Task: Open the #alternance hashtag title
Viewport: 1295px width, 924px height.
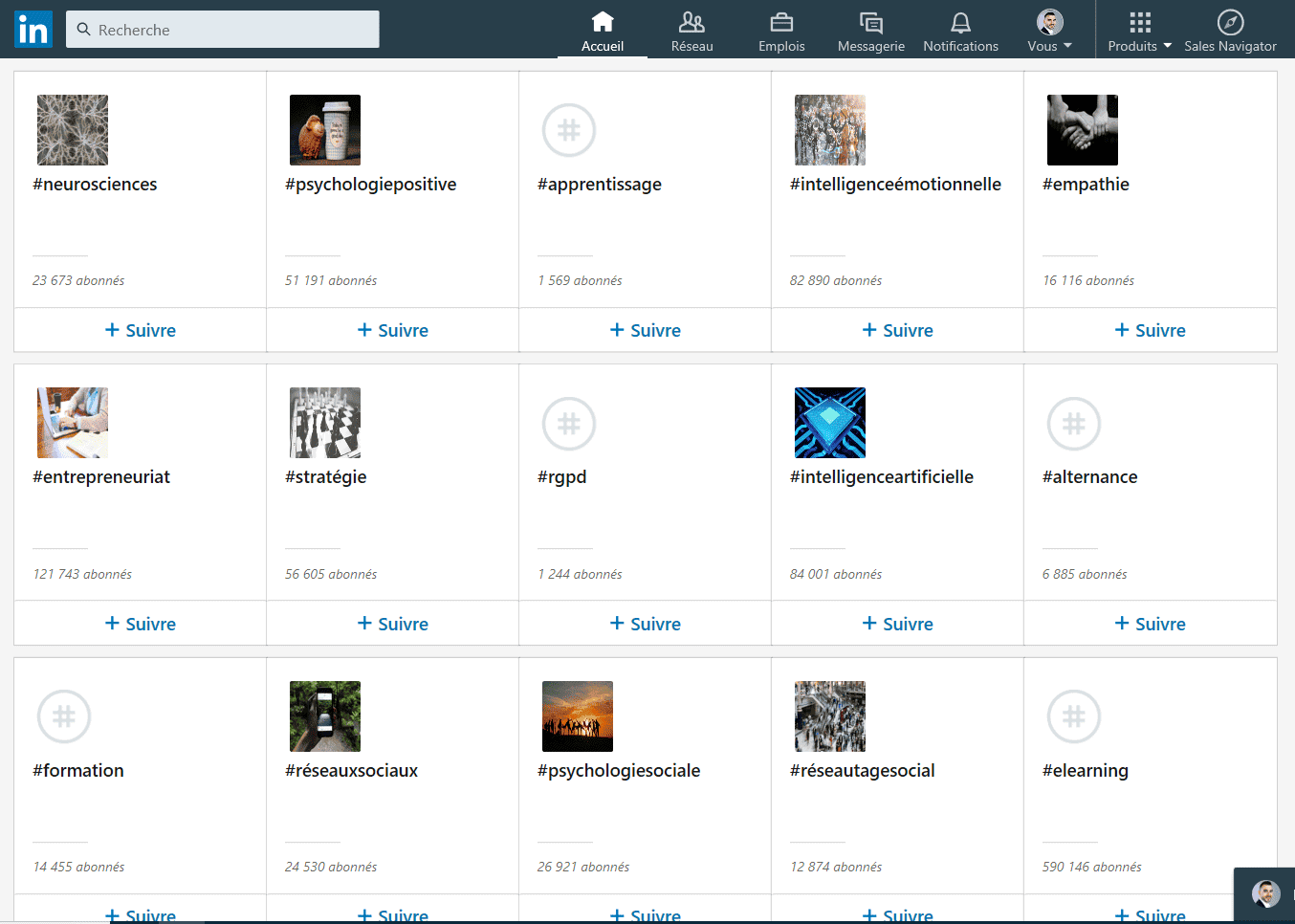Action: 1090,477
